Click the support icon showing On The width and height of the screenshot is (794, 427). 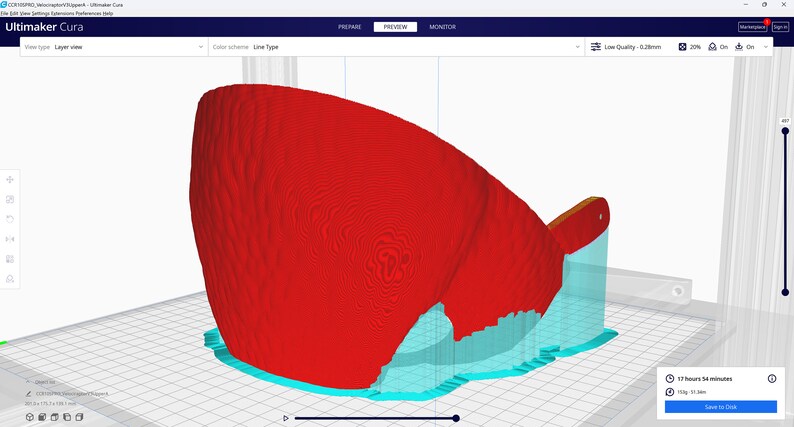click(712, 47)
